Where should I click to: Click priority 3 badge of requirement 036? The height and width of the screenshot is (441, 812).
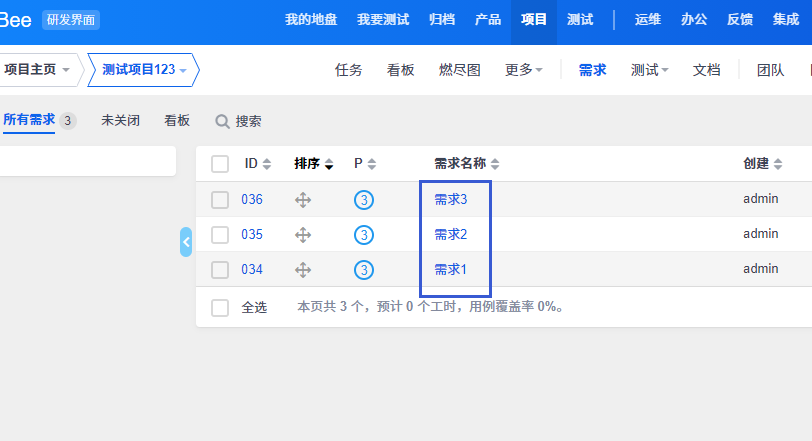[x=364, y=200]
